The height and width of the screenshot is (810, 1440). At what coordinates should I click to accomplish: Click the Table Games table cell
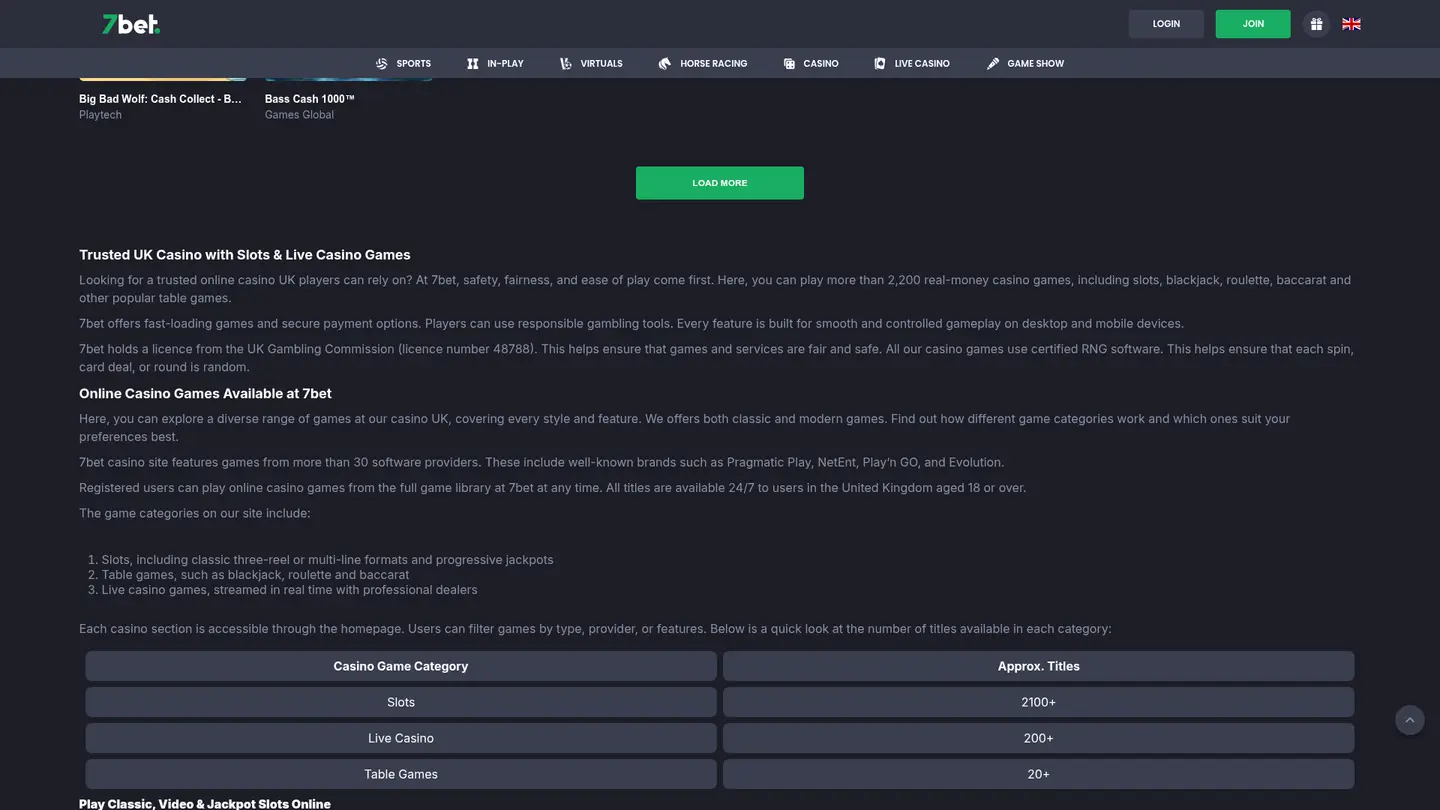pos(401,774)
